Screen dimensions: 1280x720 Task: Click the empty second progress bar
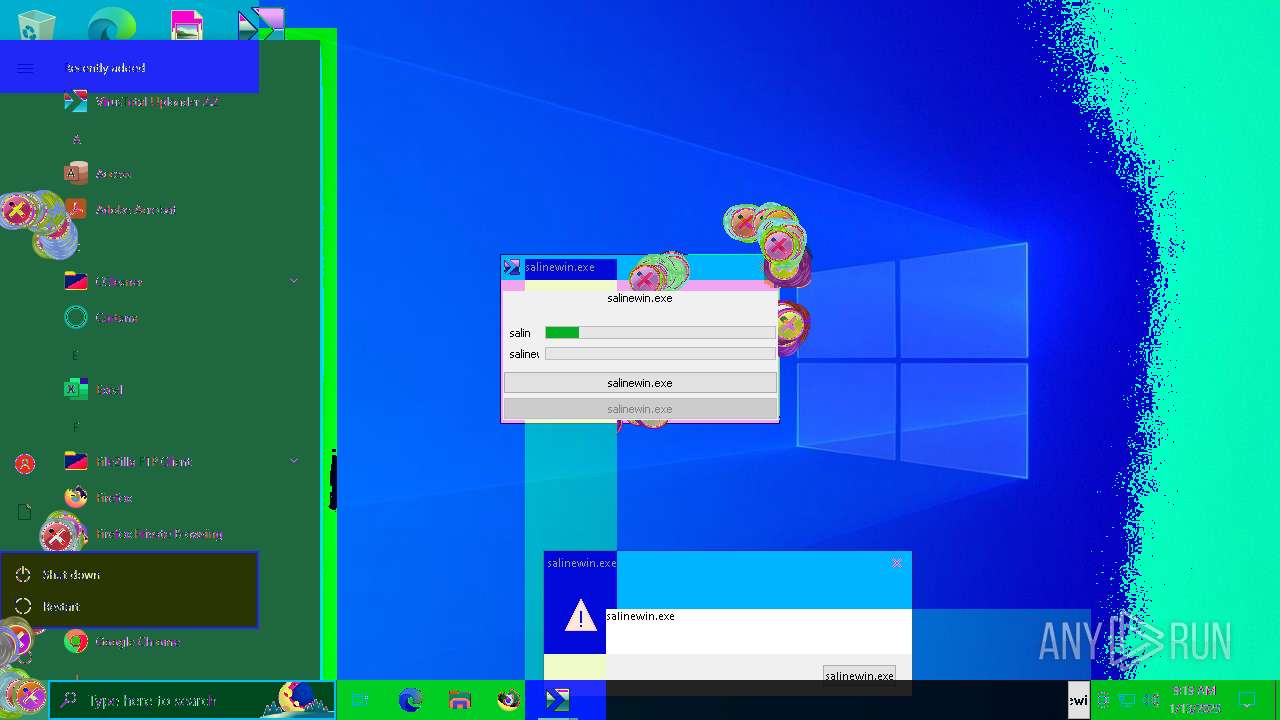click(x=660, y=354)
